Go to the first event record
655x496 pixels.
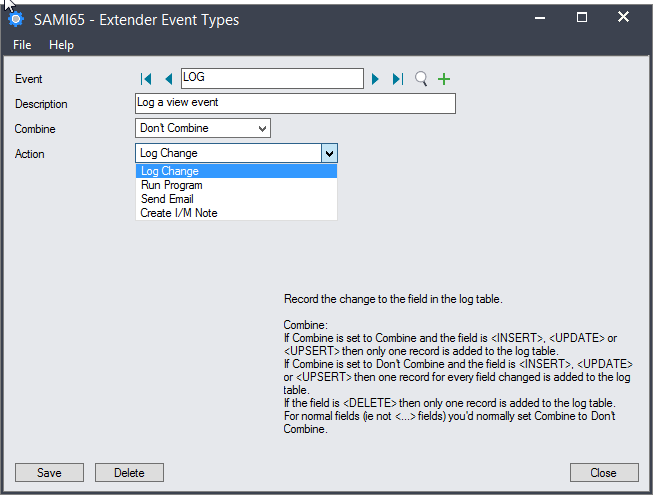pyautogui.click(x=147, y=79)
